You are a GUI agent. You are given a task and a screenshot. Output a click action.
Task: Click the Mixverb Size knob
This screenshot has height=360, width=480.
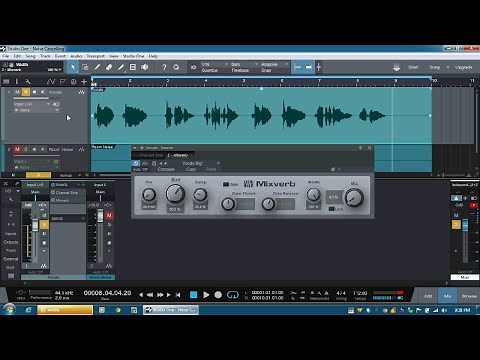point(175,194)
